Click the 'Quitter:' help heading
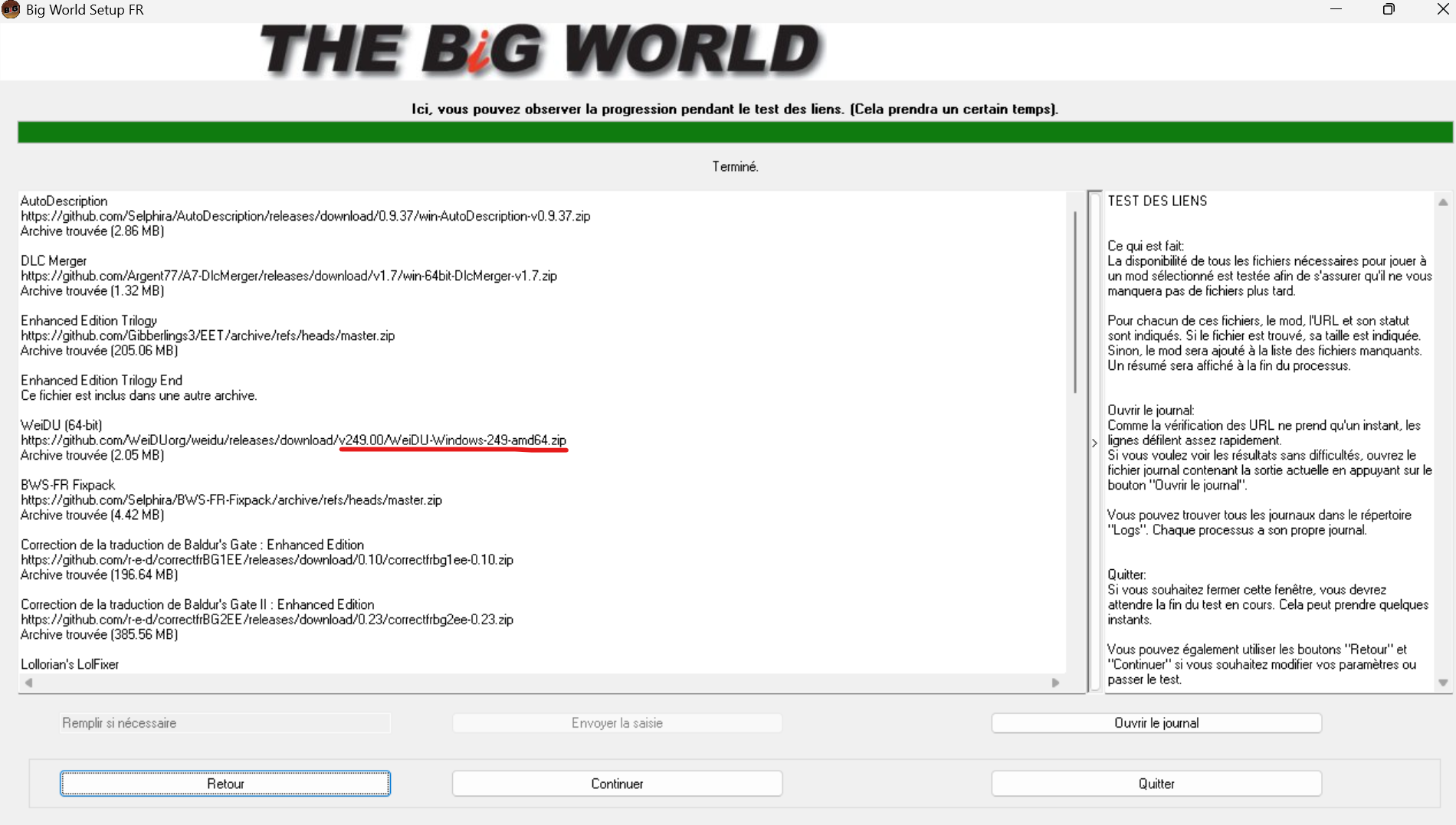This screenshot has height=825, width=1456. coord(1126,575)
